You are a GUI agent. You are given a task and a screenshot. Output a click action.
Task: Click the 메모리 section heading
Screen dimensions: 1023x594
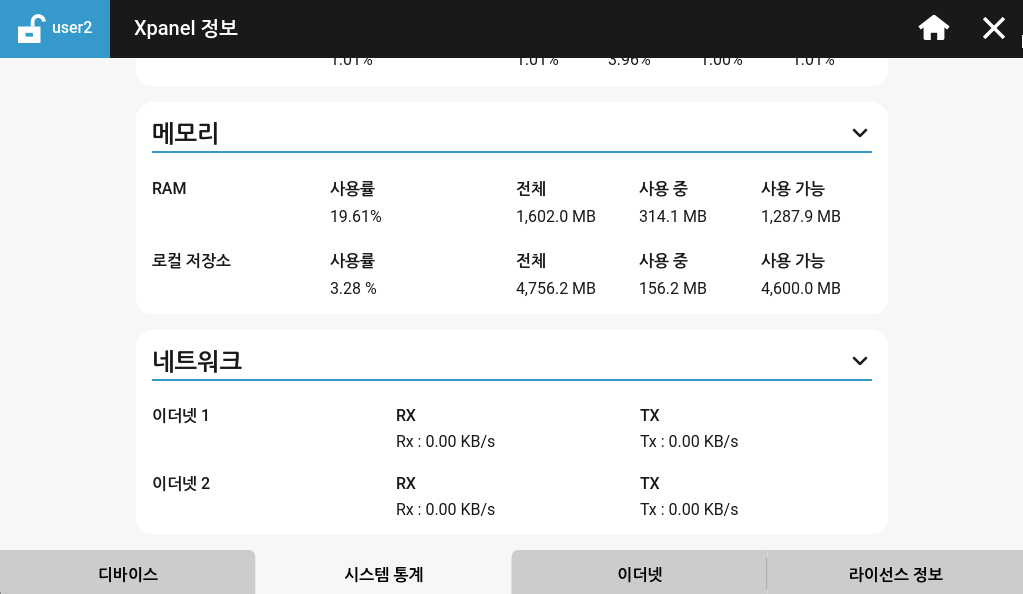[x=185, y=133]
